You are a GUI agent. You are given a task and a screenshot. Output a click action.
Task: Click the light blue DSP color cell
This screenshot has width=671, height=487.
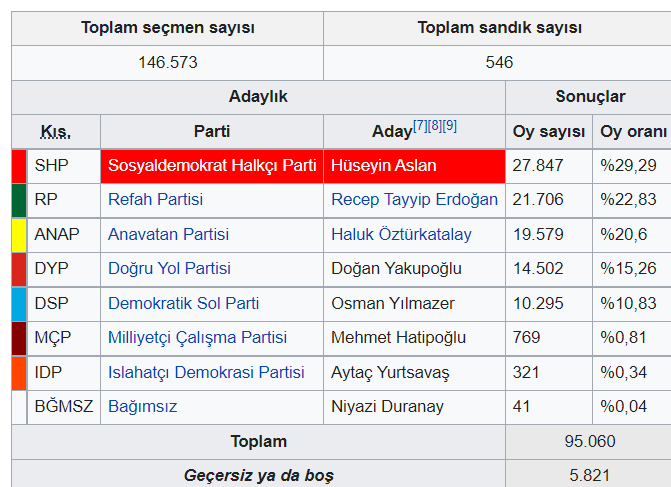click(x=18, y=303)
